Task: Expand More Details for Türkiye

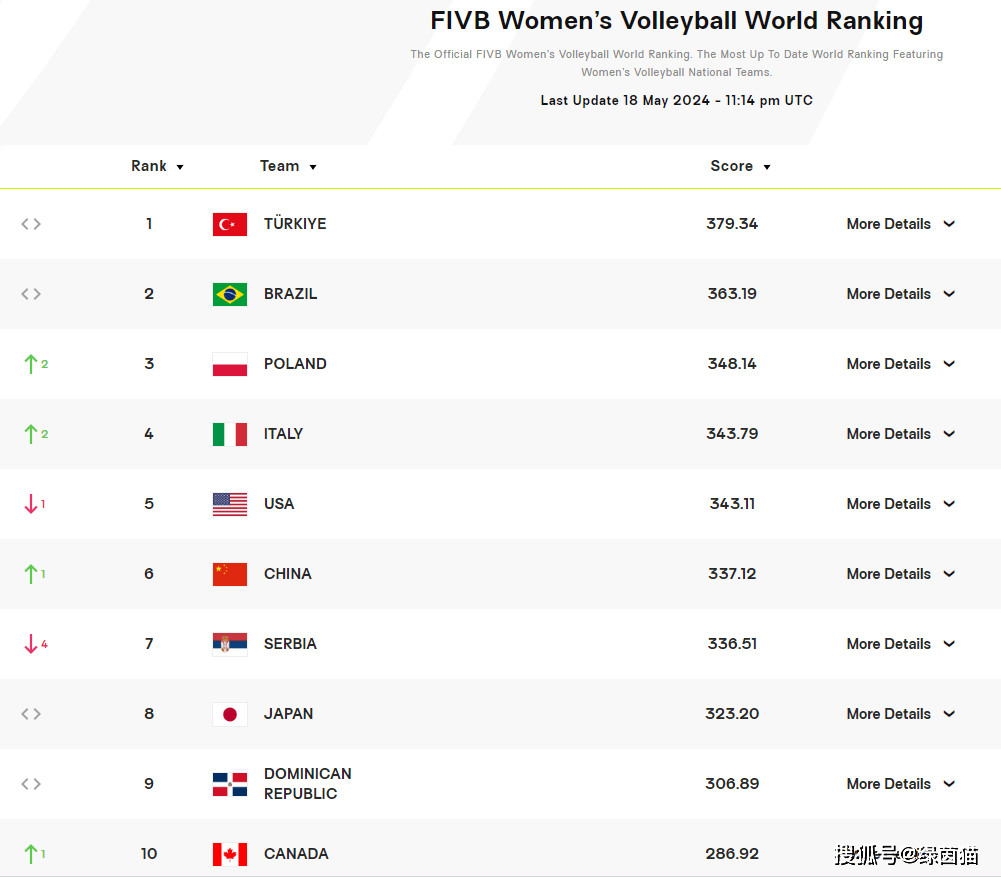Action: [x=901, y=224]
